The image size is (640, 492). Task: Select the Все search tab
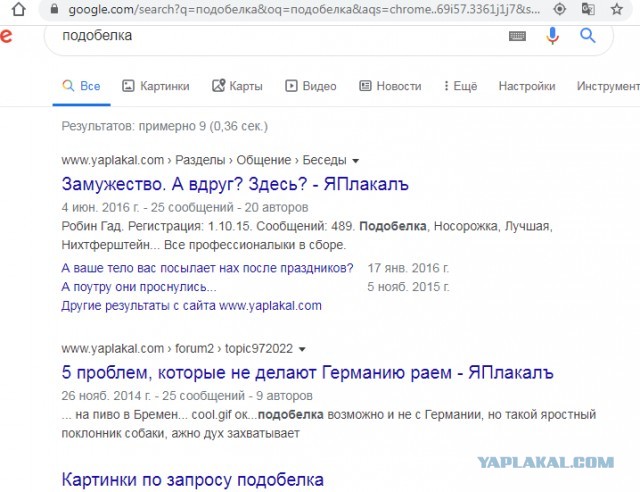(x=81, y=86)
